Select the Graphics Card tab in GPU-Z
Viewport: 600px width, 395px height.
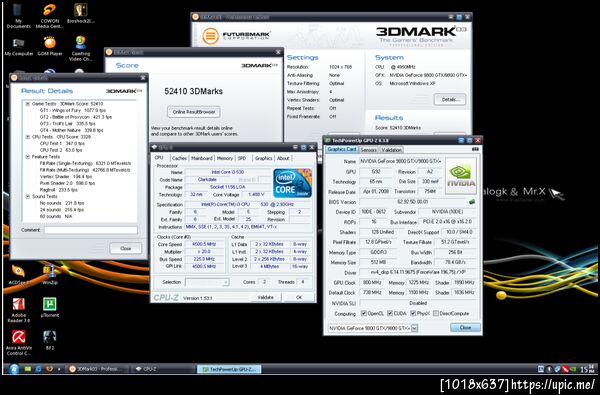[x=342, y=149]
